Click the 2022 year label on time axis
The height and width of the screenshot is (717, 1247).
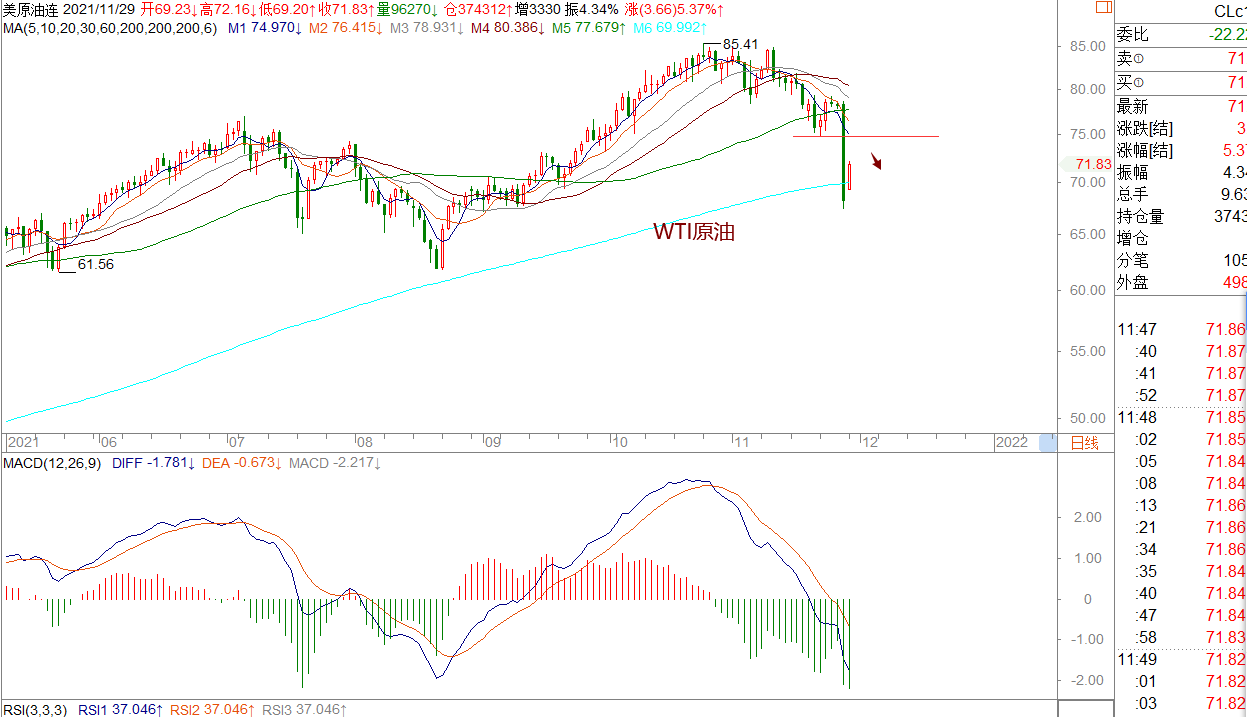[x=1011, y=442]
